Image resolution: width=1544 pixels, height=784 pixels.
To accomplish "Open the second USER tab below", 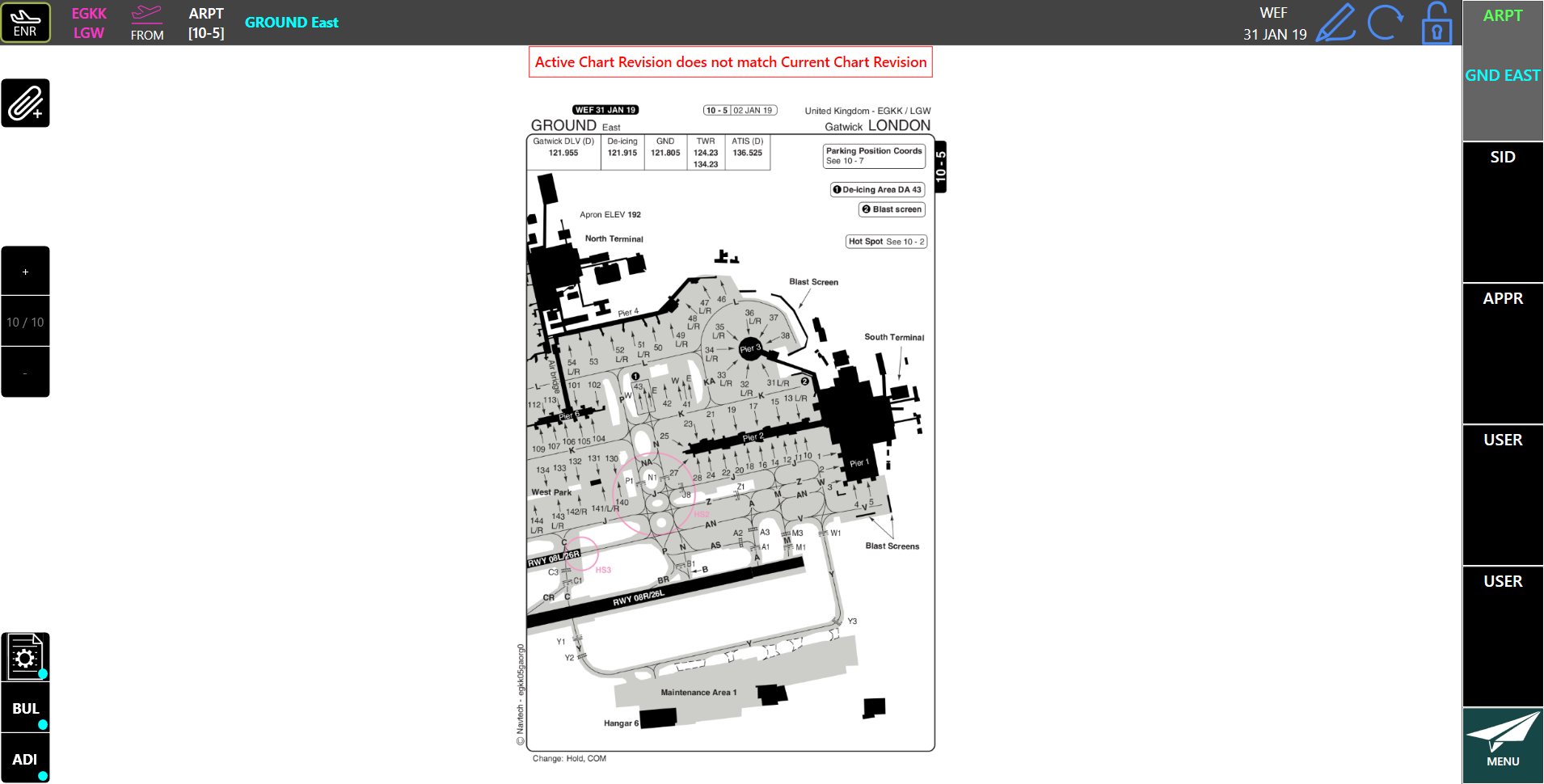I will click(1503, 636).
